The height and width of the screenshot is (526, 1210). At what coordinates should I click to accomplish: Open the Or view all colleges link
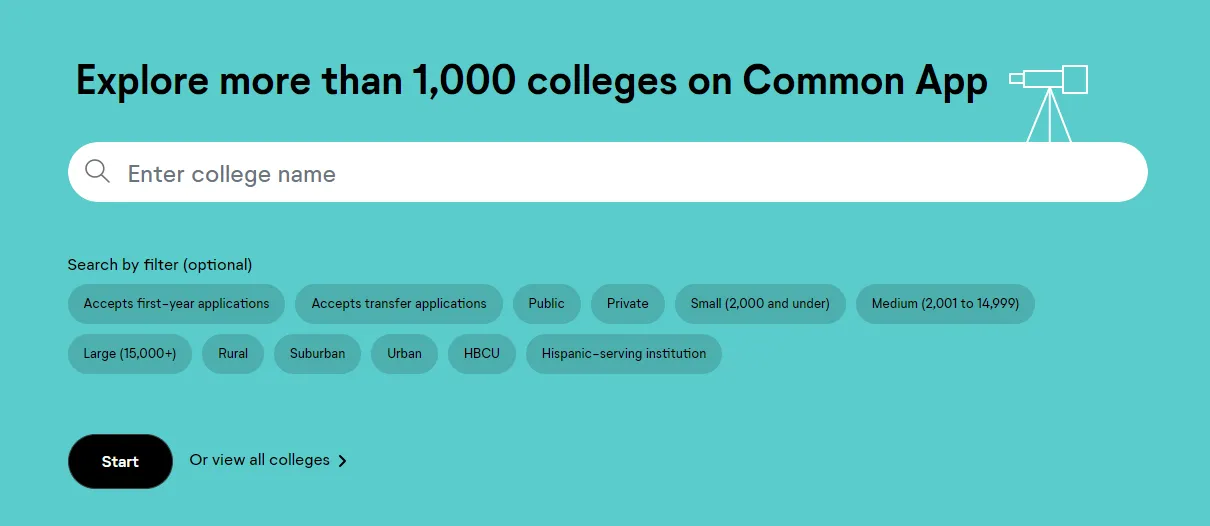[259, 460]
